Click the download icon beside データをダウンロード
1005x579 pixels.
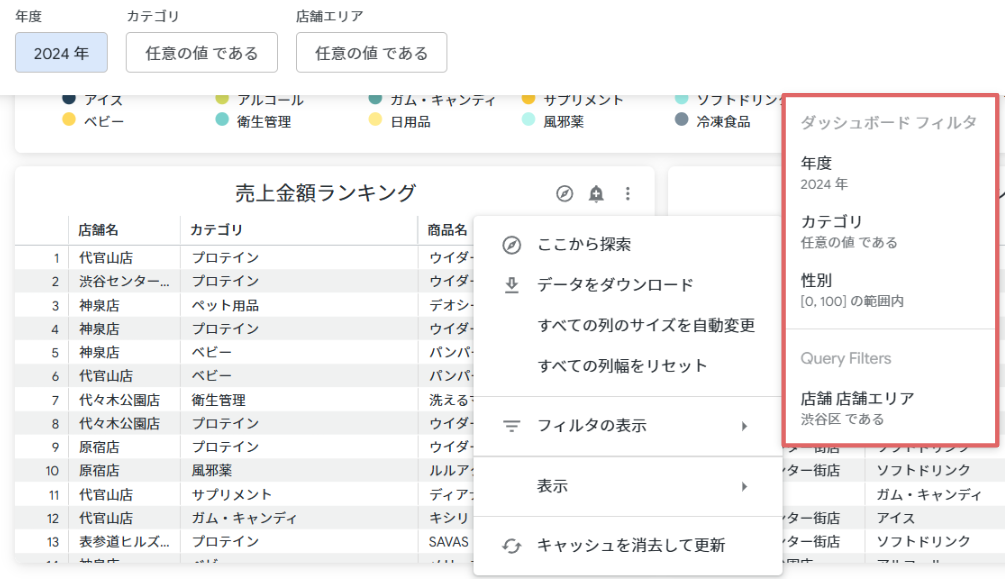(x=511, y=285)
